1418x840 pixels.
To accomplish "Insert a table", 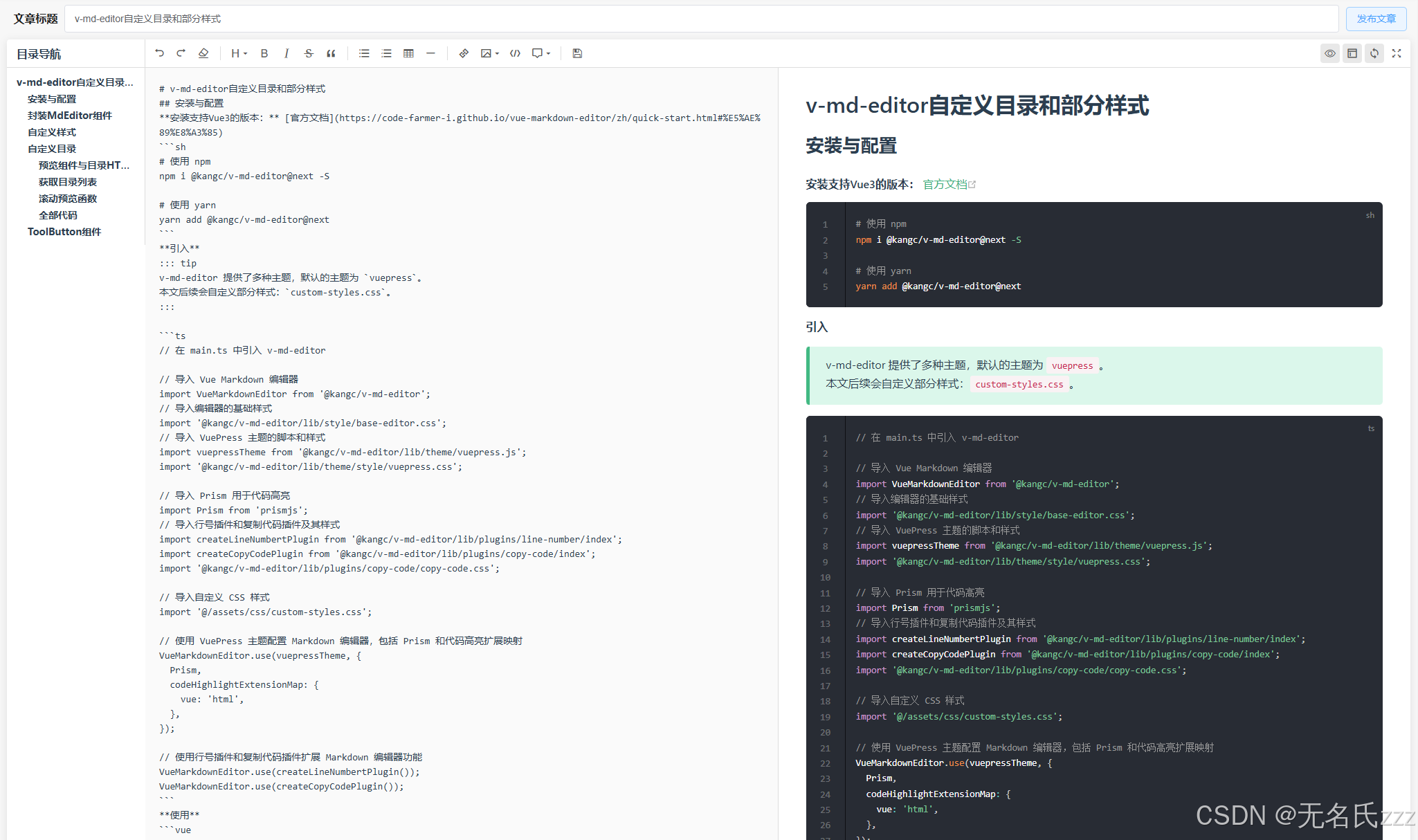I will point(408,53).
